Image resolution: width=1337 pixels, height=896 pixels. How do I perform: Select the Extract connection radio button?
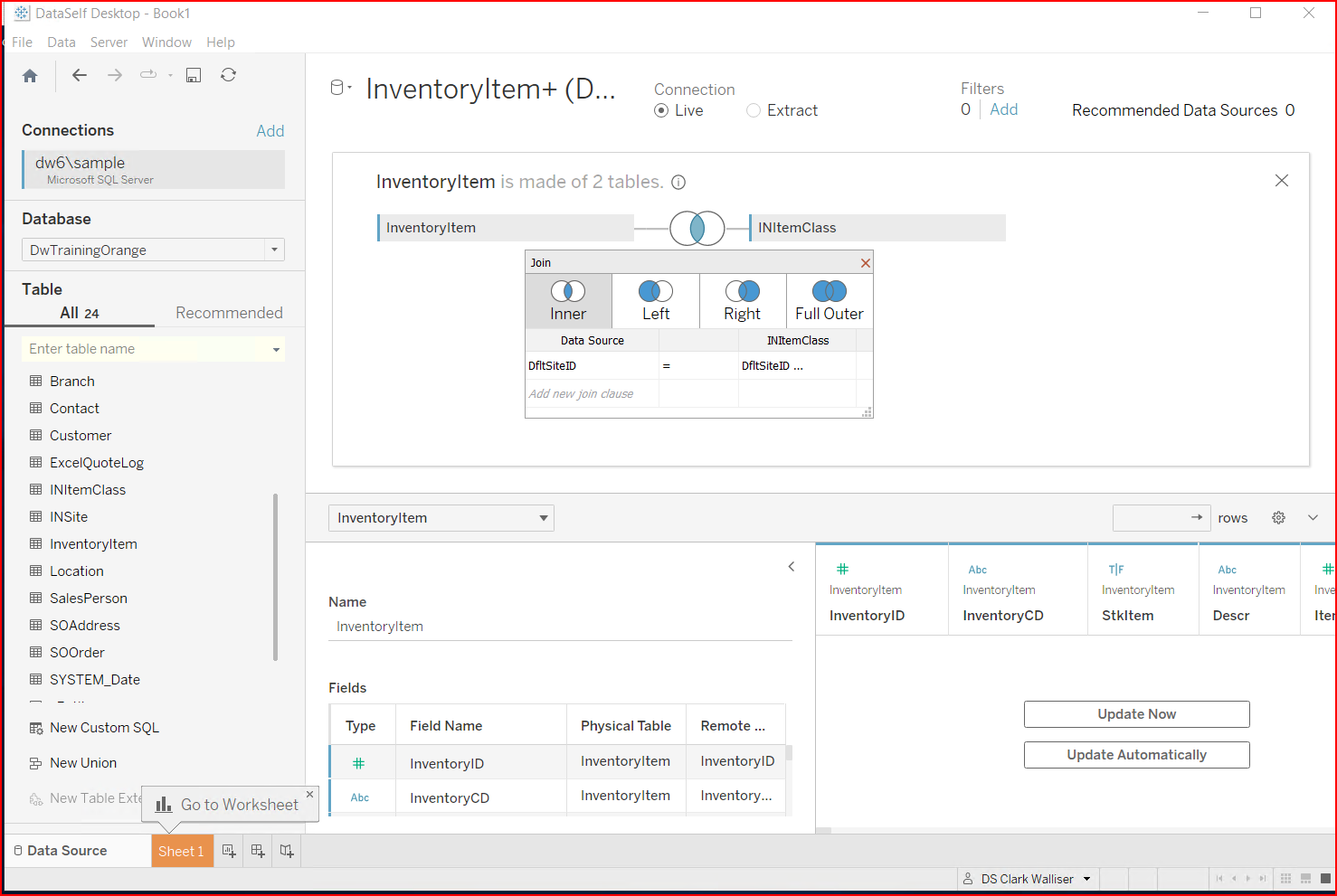(x=754, y=109)
